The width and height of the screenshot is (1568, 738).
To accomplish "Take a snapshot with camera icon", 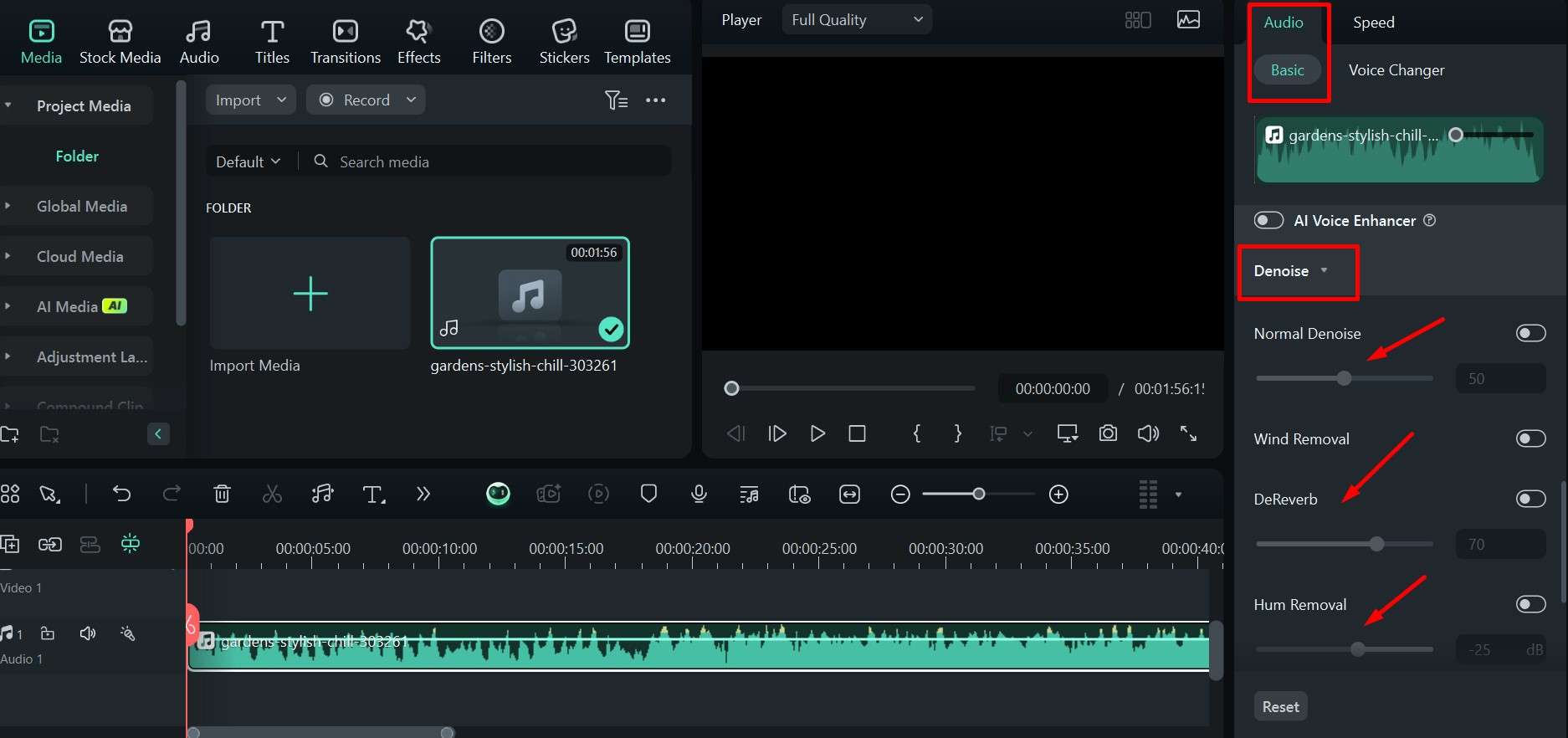I will (1108, 433).
